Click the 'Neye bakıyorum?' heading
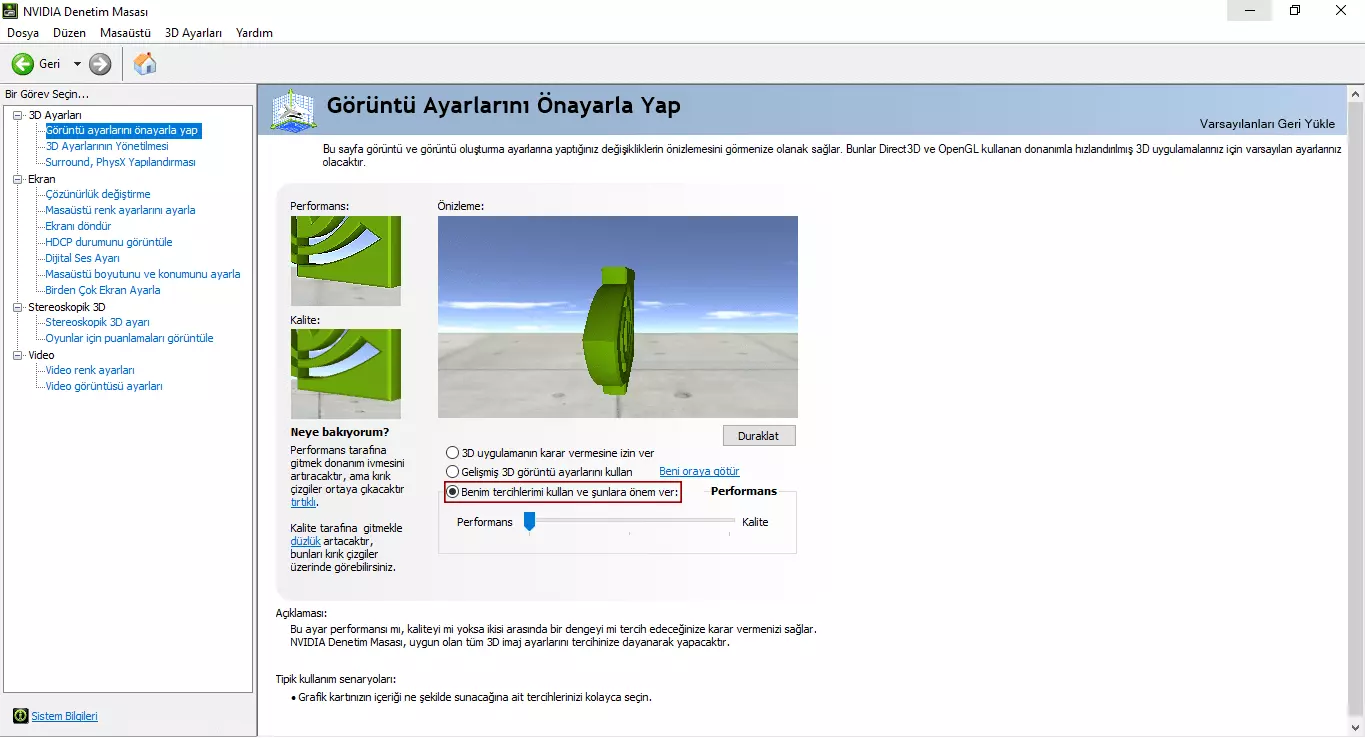The image size is (1365, 738). [340, 432]
